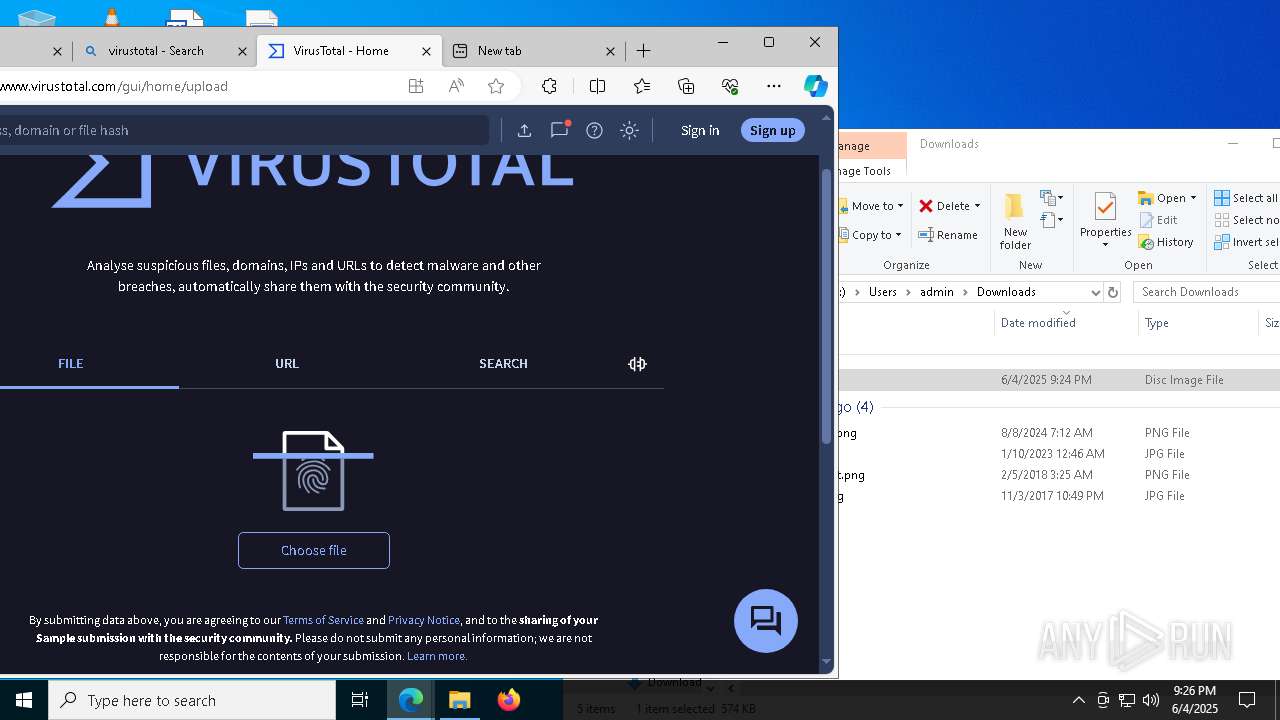
Task: Click the Edge app available icon in address bar
Action: [x=416, y=86]
